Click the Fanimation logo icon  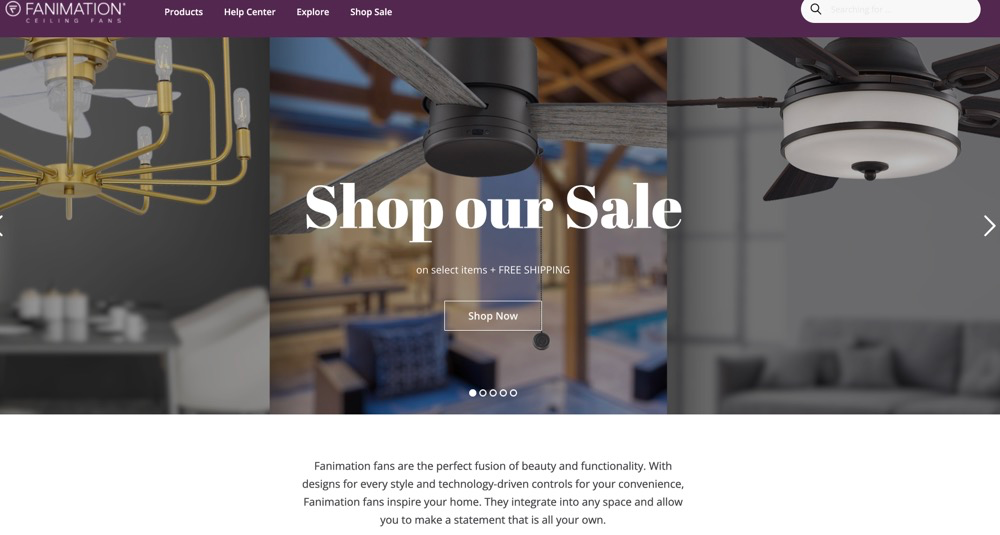pos(13,8)
